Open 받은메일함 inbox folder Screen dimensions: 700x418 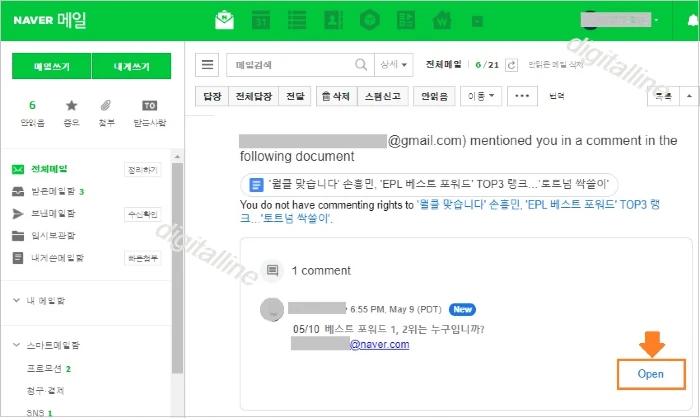53,191
